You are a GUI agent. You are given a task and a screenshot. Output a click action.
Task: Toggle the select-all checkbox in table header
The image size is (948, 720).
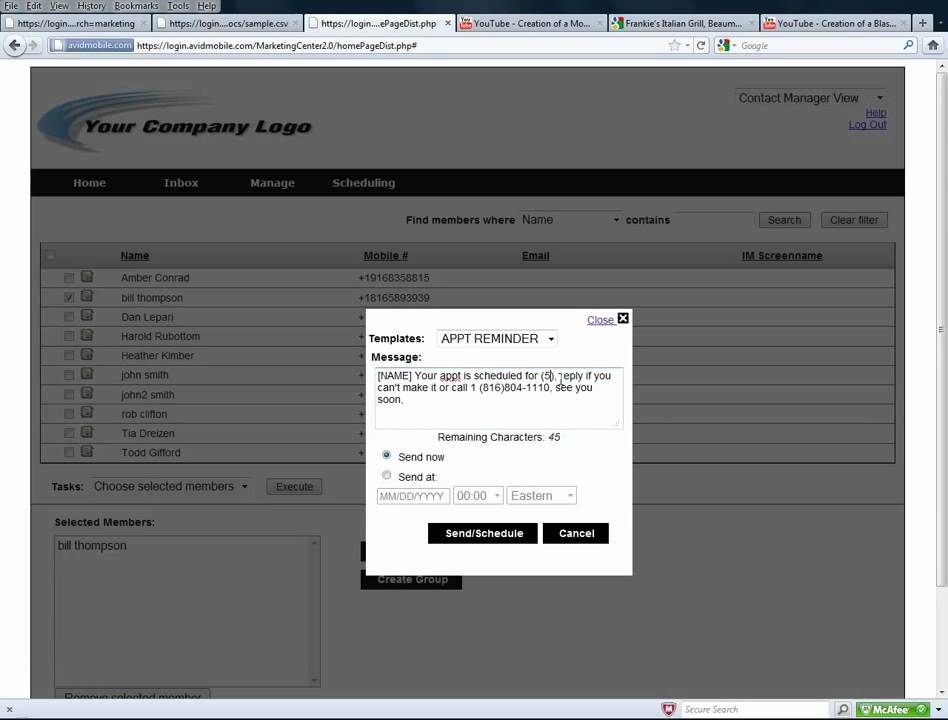tap(50, 255)
